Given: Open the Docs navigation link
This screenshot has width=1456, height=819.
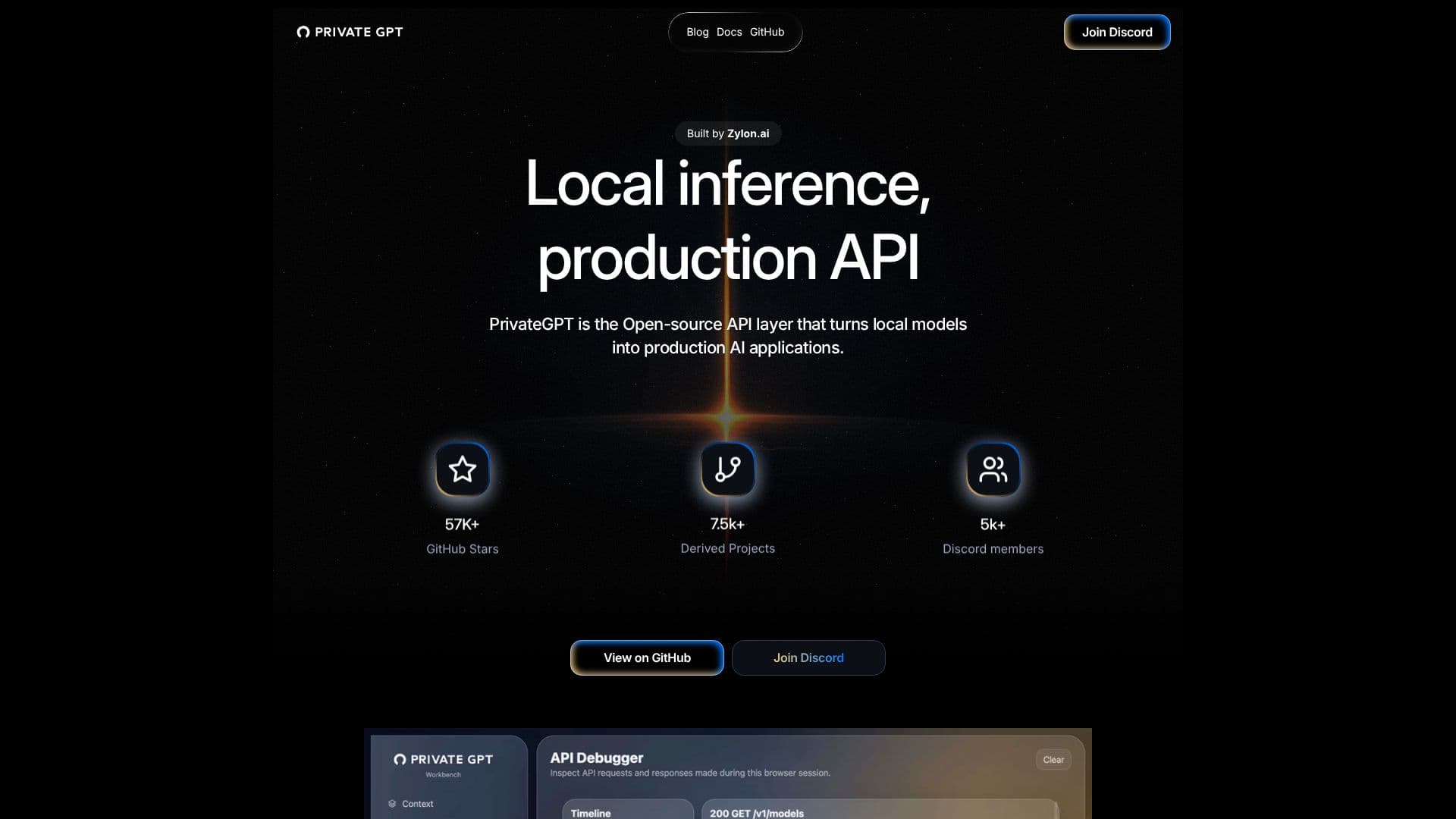Looking at the screenshot, I should tap(729, 32).
